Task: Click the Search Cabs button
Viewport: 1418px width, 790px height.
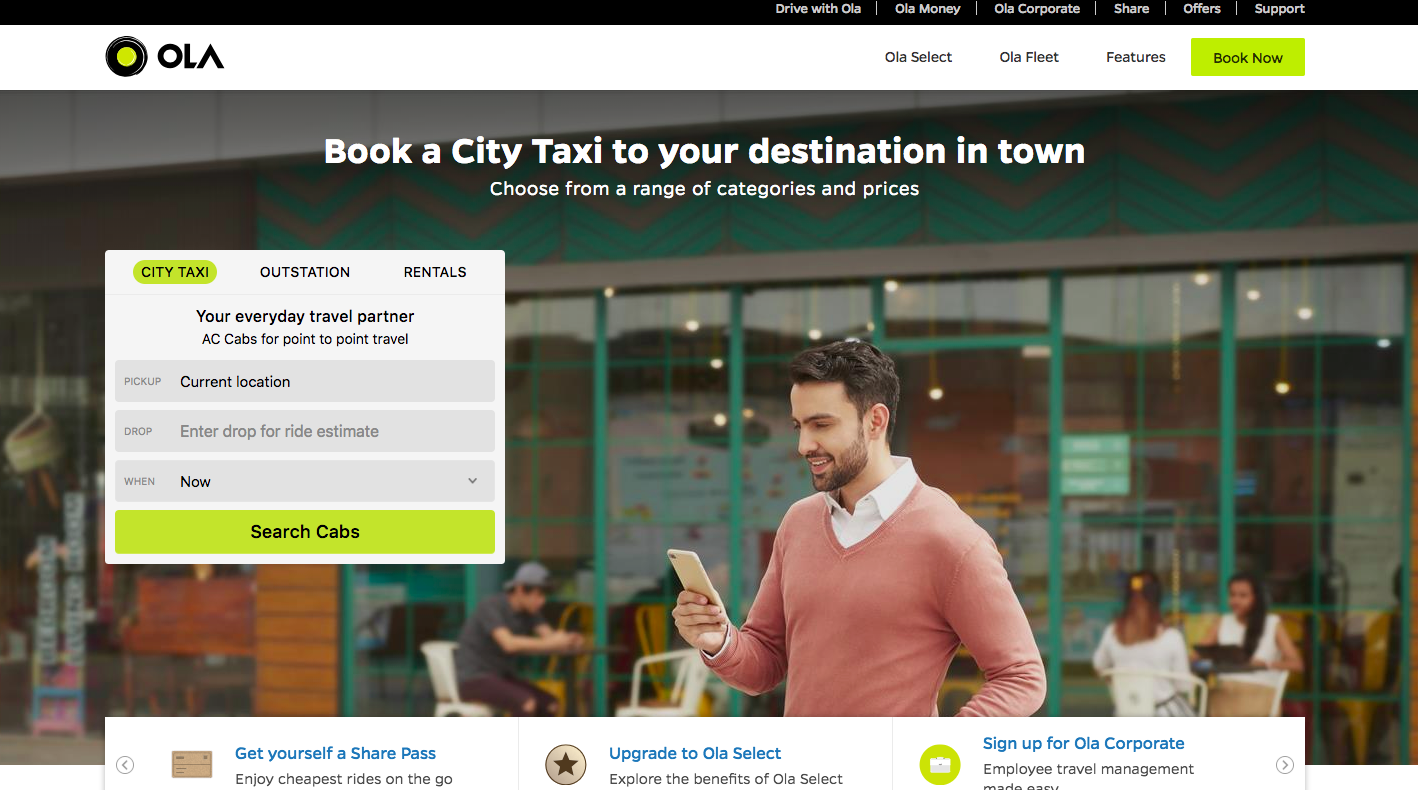Action: tap(305, 532)
